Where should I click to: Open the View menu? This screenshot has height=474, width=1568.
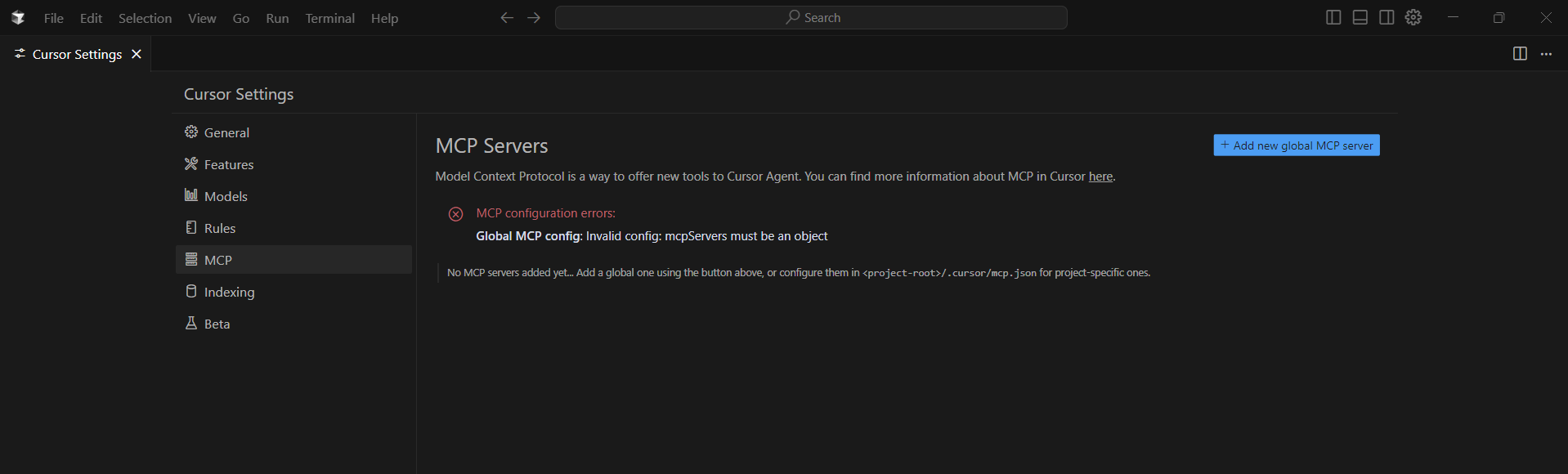(x=202, y=18)
